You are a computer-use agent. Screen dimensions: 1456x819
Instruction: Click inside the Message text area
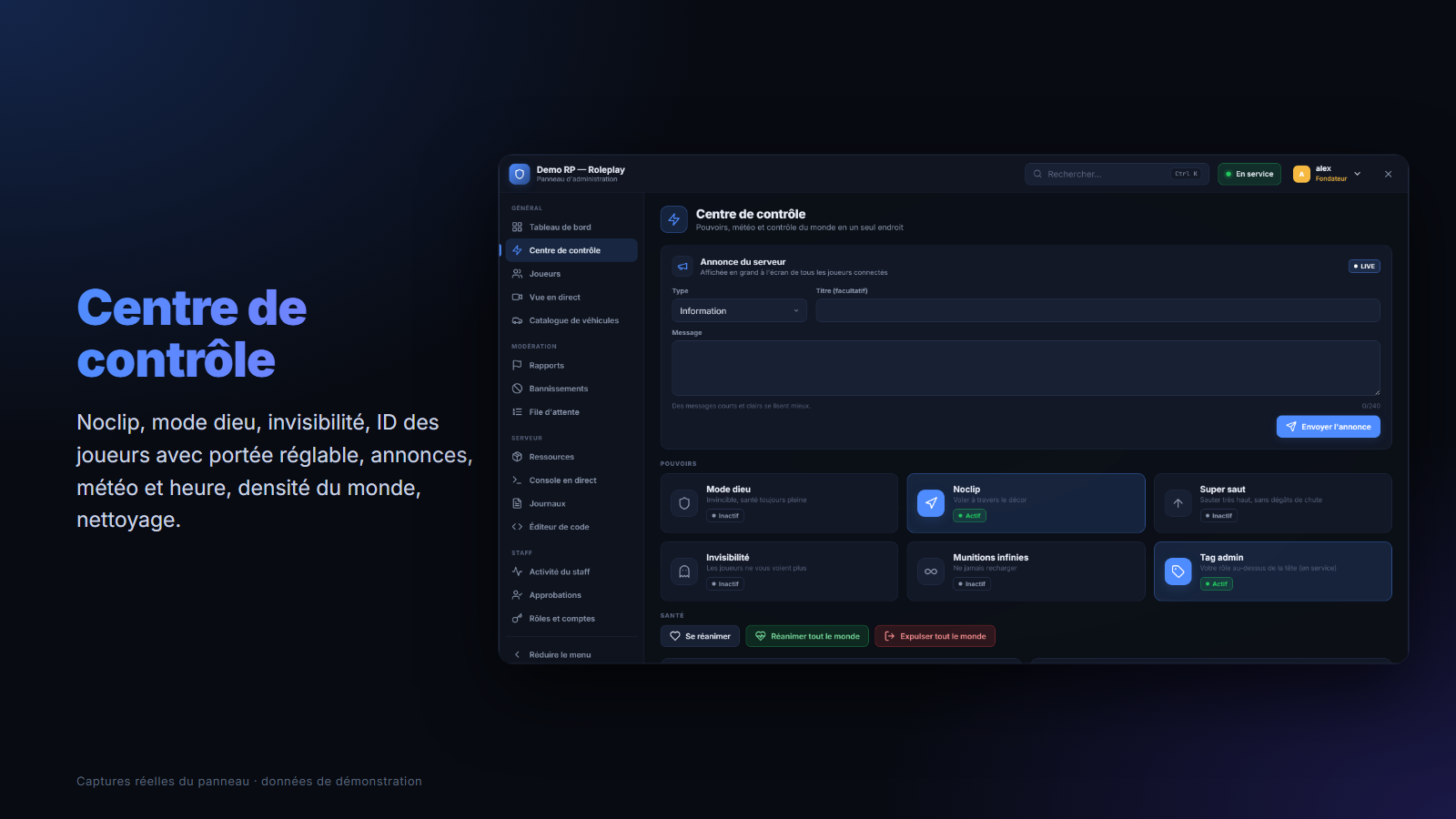[x=1026, y=369]
